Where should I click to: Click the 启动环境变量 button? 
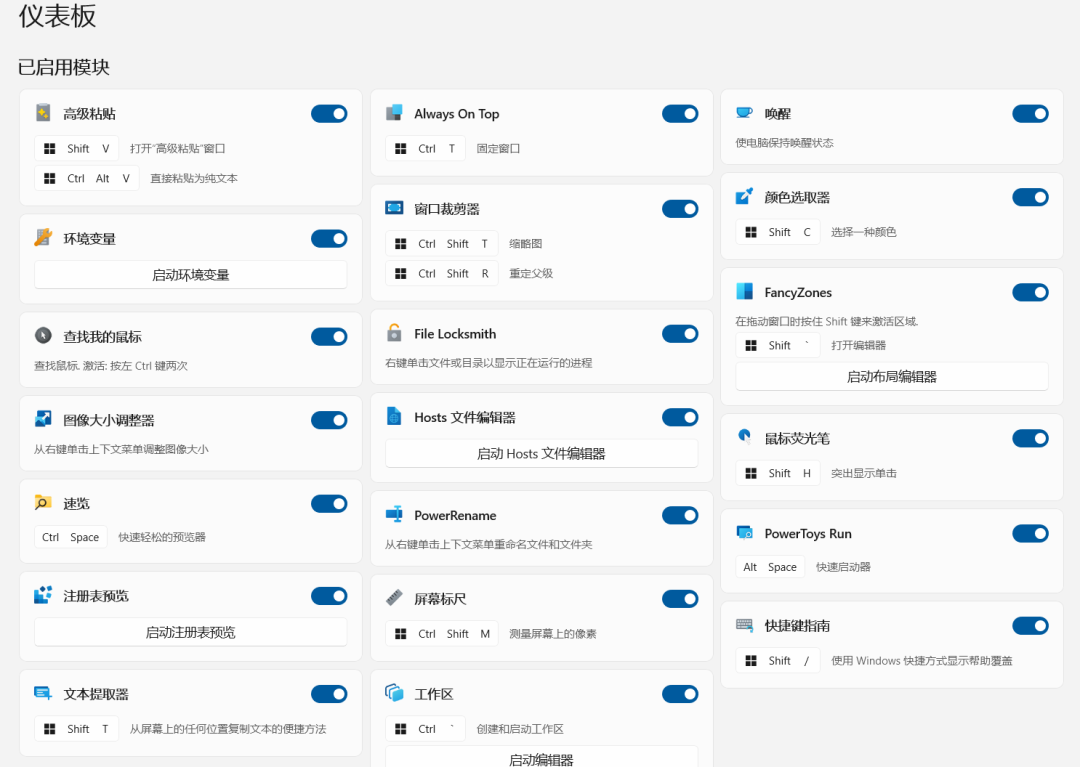coord(191,275)
